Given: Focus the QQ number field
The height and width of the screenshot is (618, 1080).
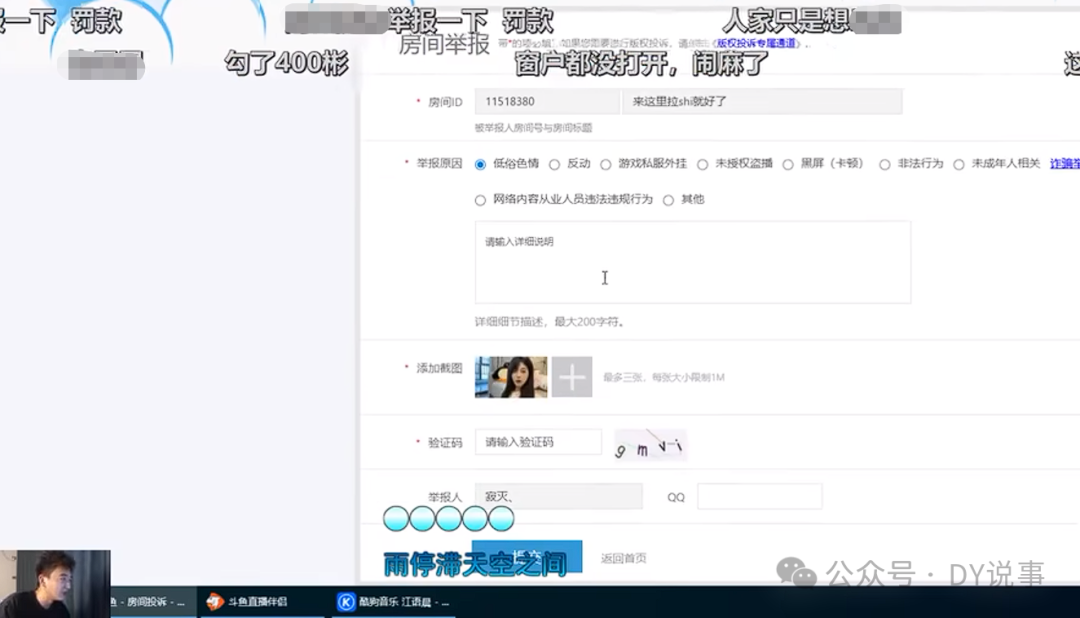Looking at the screenshot, I should pyautogui.click(x=760, y=496).
